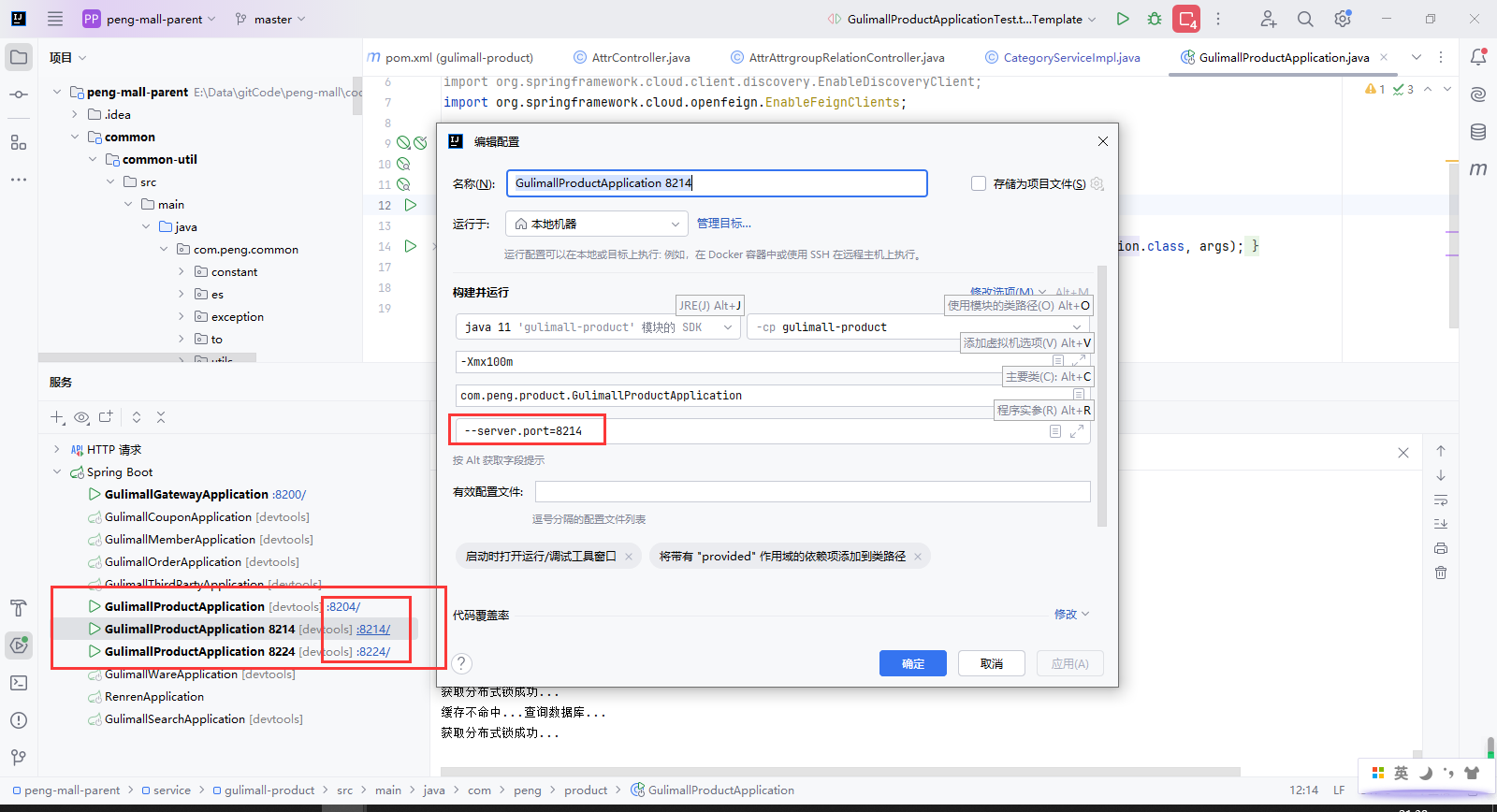Open the Structure tool window icon
Viewport: 1497px width, 812px height.
tap(19, 142)
